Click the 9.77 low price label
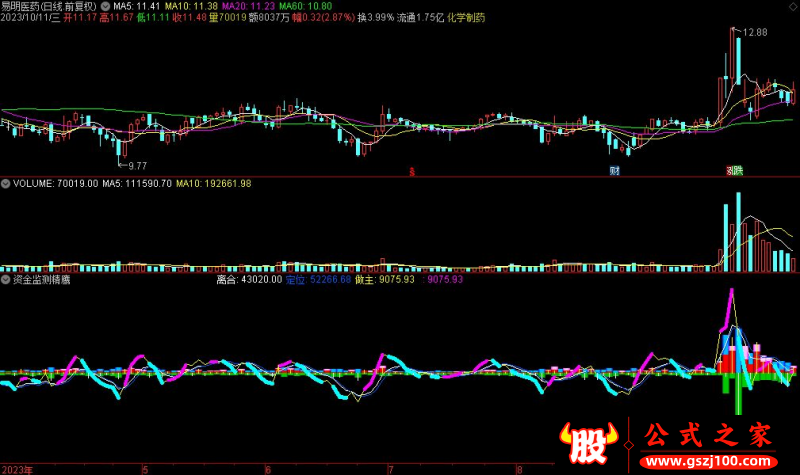Viewport: 800px width, 475px height. 137,166
